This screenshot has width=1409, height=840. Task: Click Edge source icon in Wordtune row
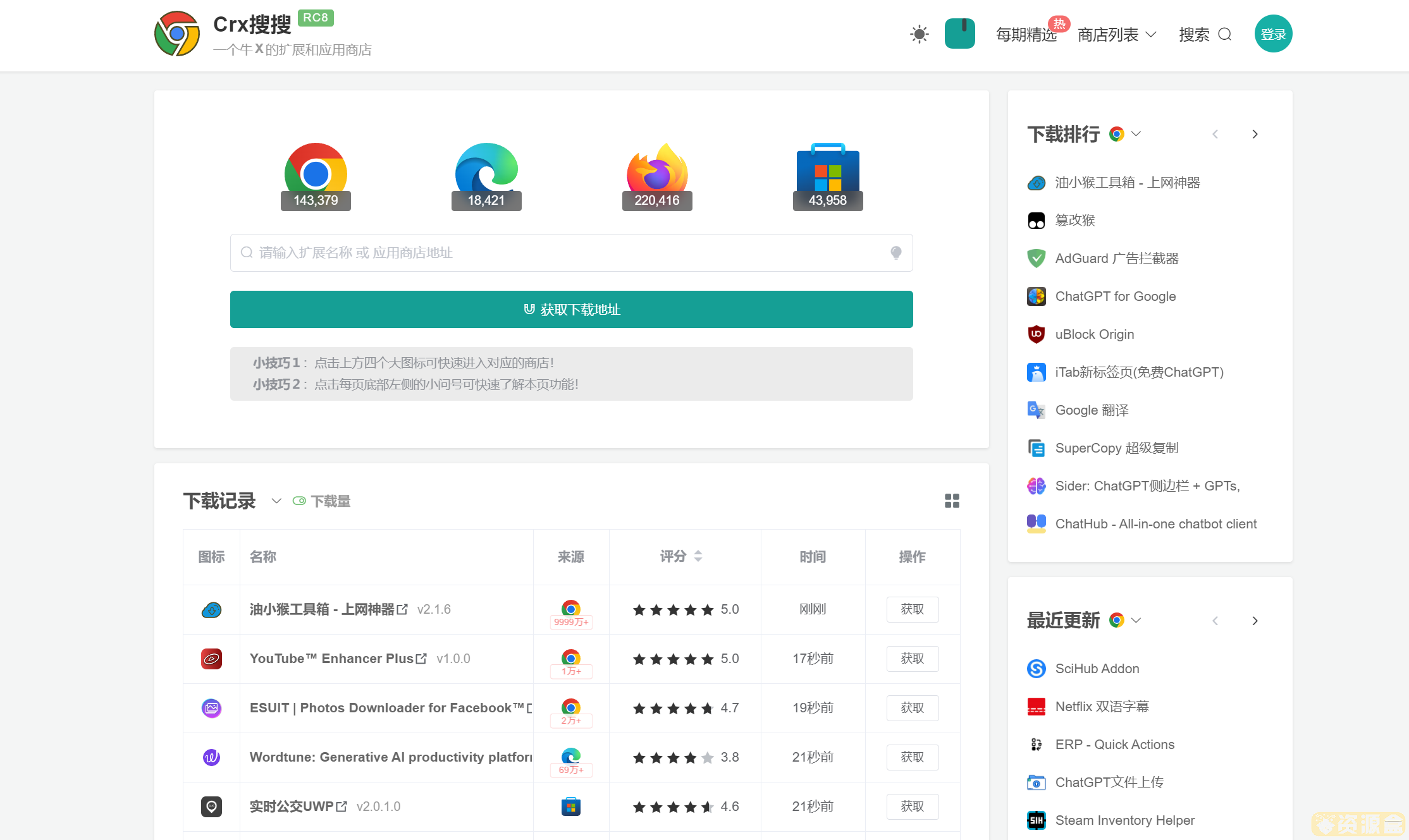[571, 757]
